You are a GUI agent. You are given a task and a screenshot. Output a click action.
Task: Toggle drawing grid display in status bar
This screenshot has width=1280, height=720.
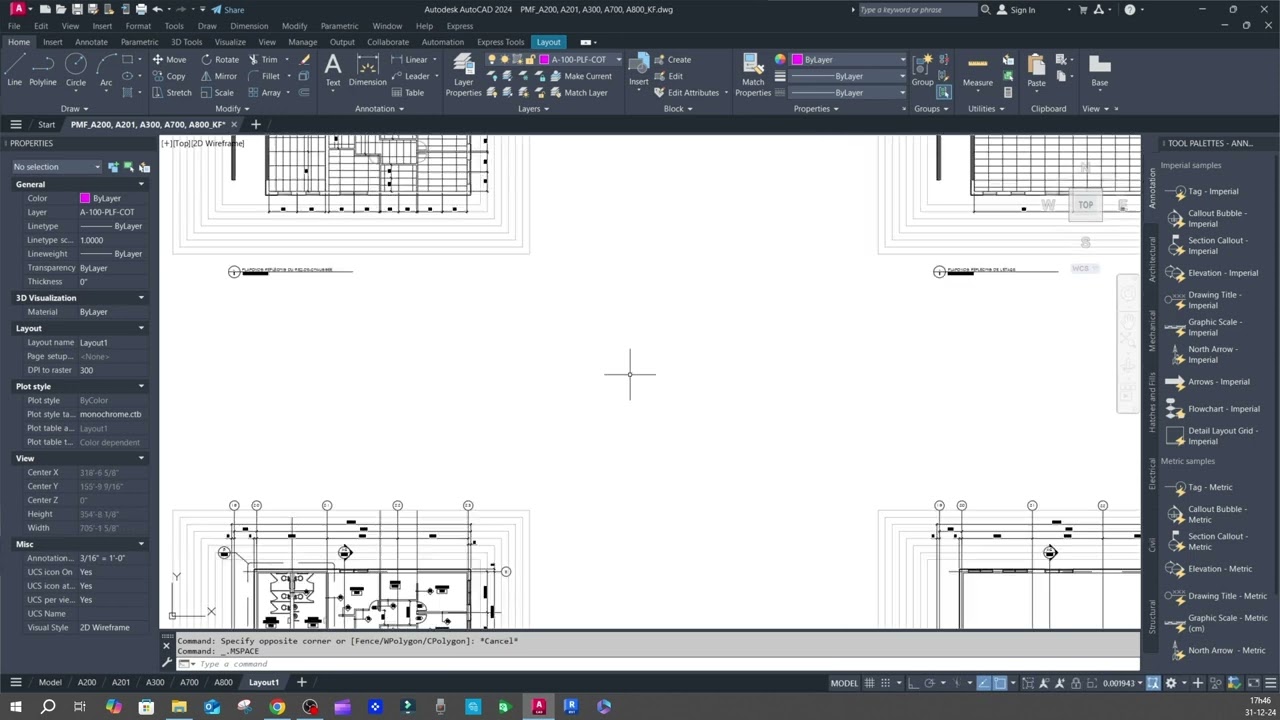point(870,683)
